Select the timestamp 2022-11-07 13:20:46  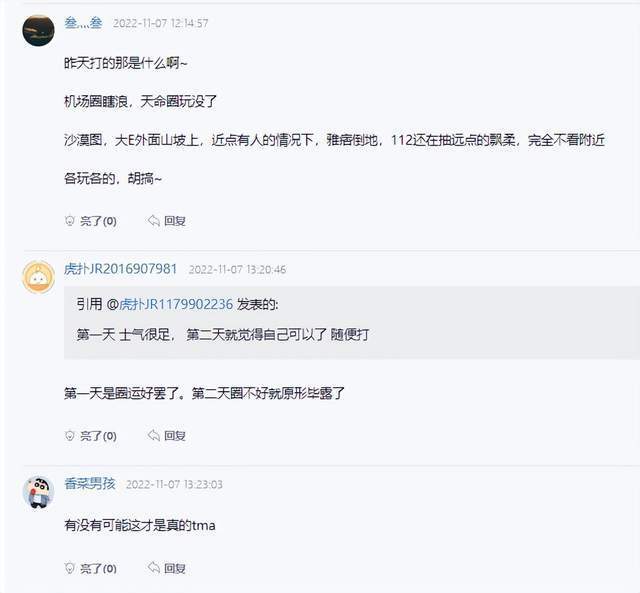(238, 270)
